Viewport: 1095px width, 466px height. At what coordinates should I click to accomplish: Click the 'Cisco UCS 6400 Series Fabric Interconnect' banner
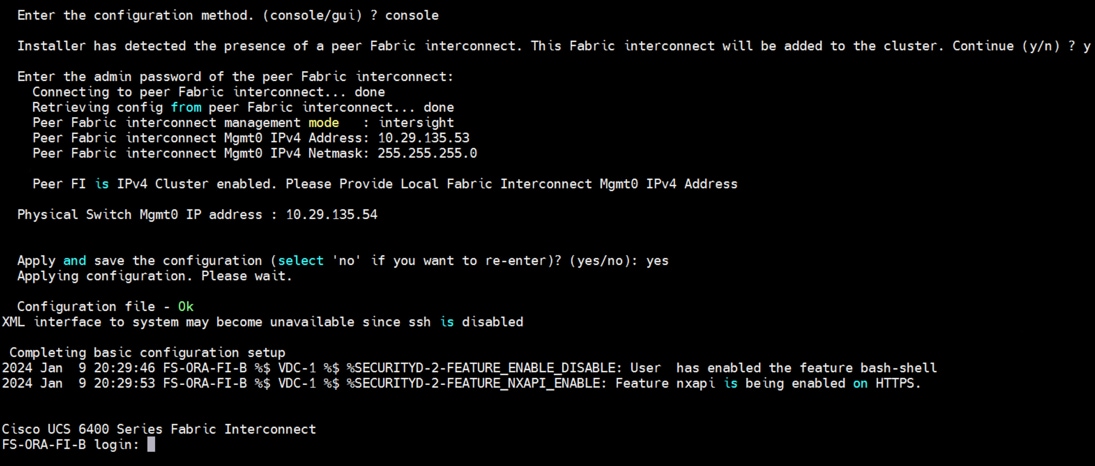click(x=159, y=429)
